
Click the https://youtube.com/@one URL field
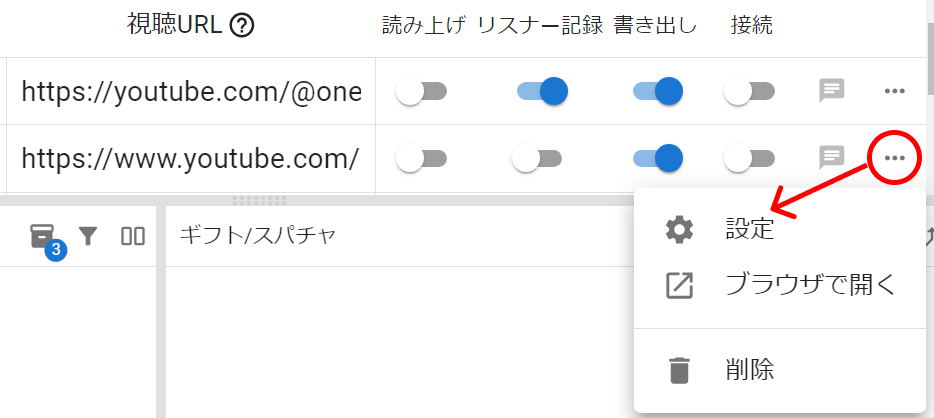[190, 92]
